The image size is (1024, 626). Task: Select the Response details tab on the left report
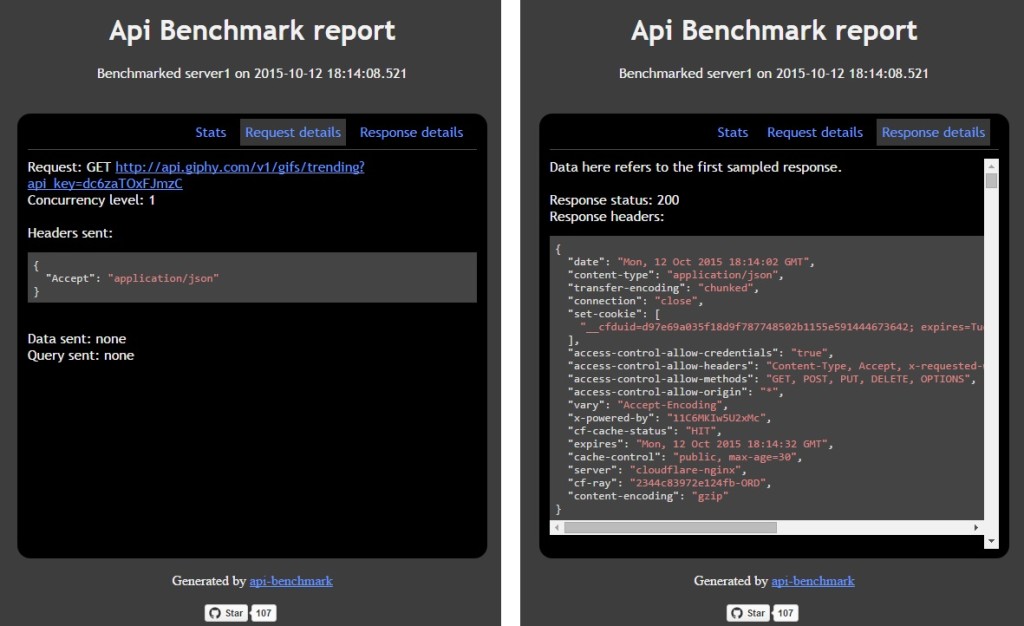pyautogui.click(x=411, y=131)
